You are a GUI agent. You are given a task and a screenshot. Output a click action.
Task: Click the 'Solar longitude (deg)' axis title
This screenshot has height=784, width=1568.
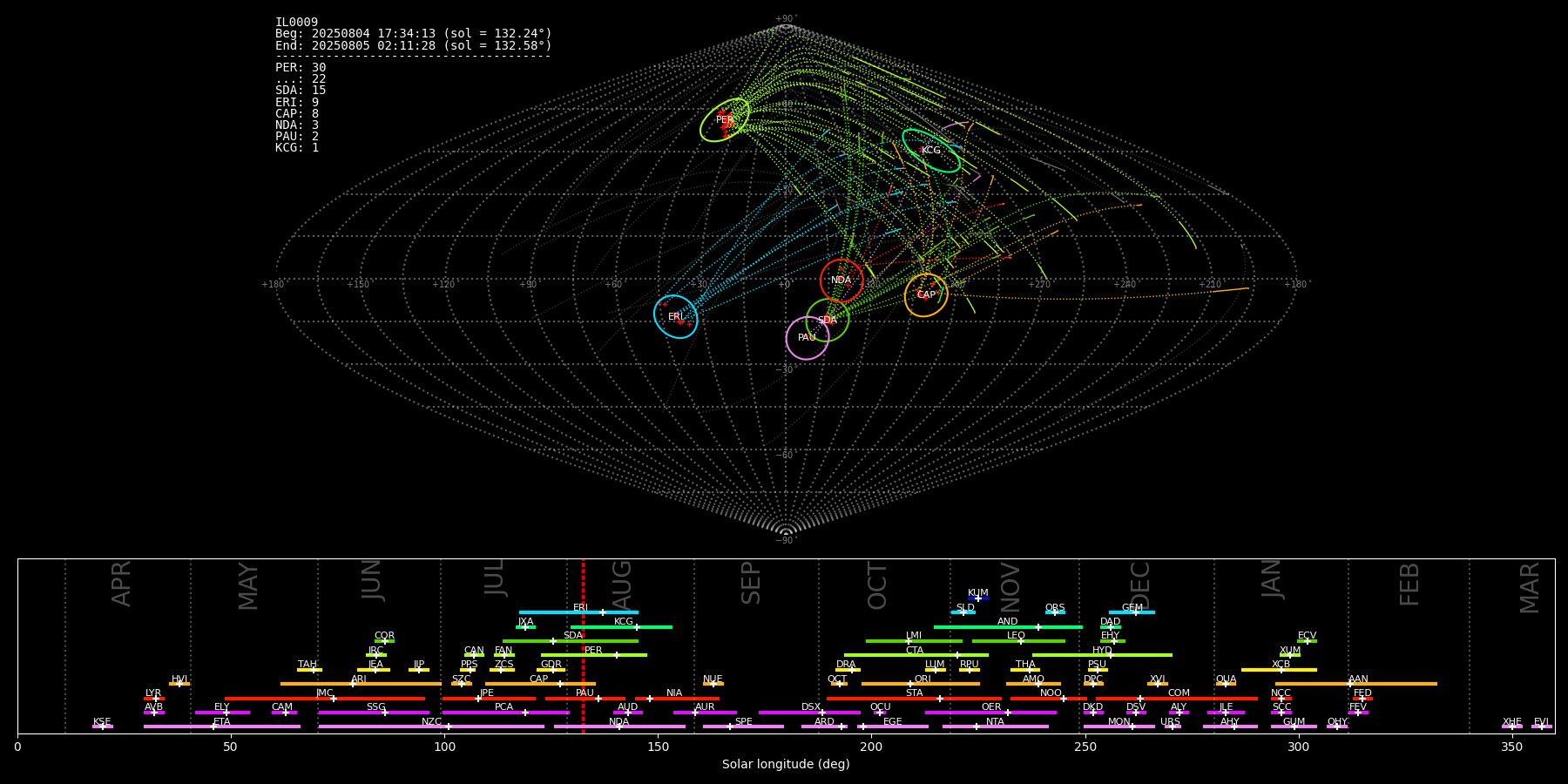[786, 765]
